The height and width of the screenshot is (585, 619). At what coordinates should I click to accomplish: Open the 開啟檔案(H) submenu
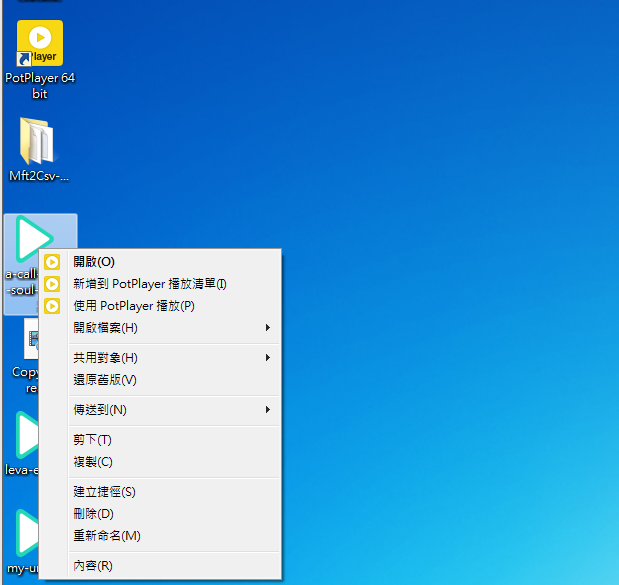(160, 328)
